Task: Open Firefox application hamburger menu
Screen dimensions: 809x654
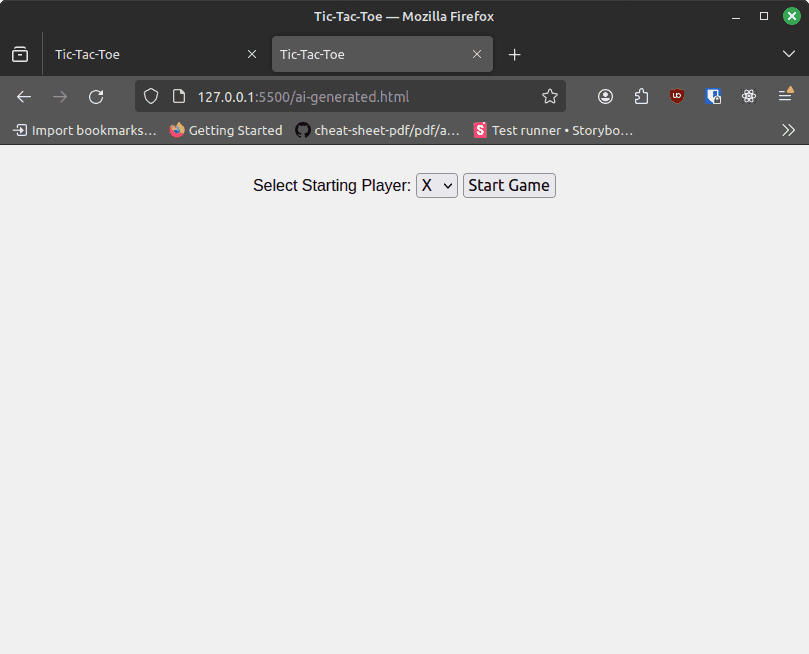Action: (785, 97)
